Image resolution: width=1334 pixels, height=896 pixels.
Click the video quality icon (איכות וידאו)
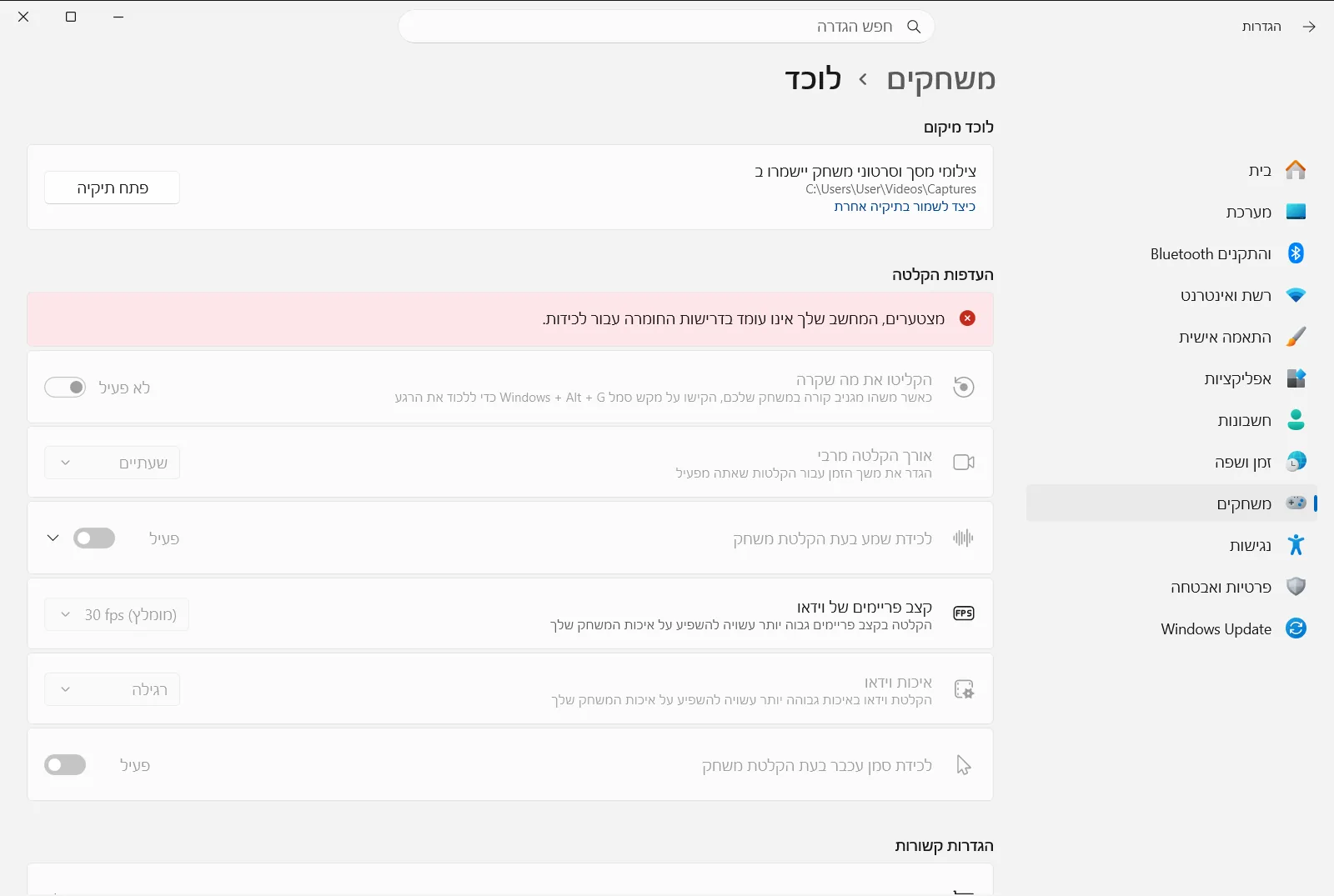coord(964,689)
